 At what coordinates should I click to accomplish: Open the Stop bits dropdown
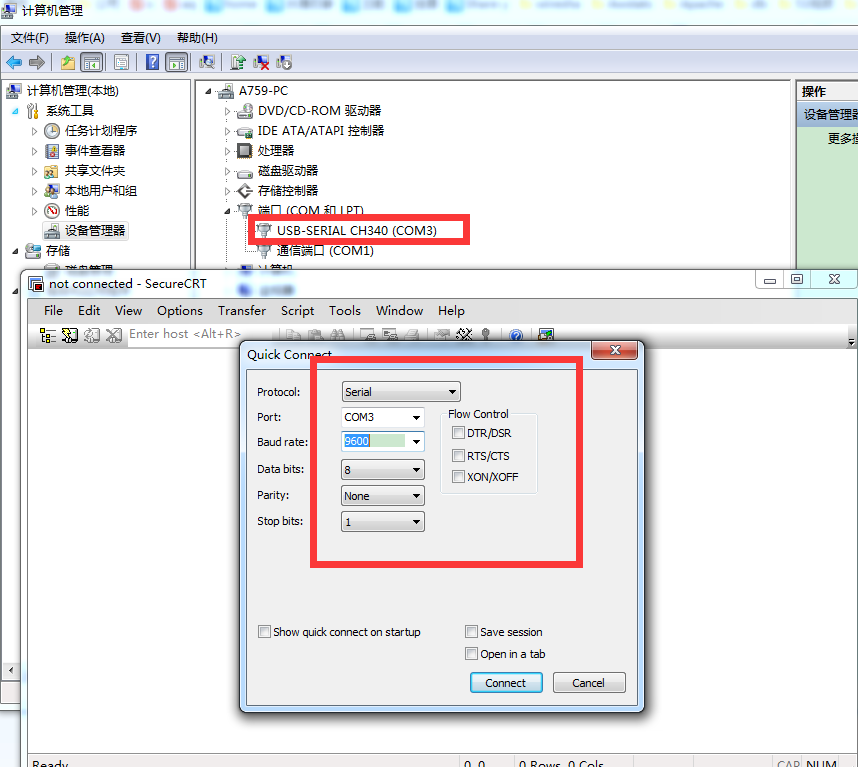[x=382, y=522]
